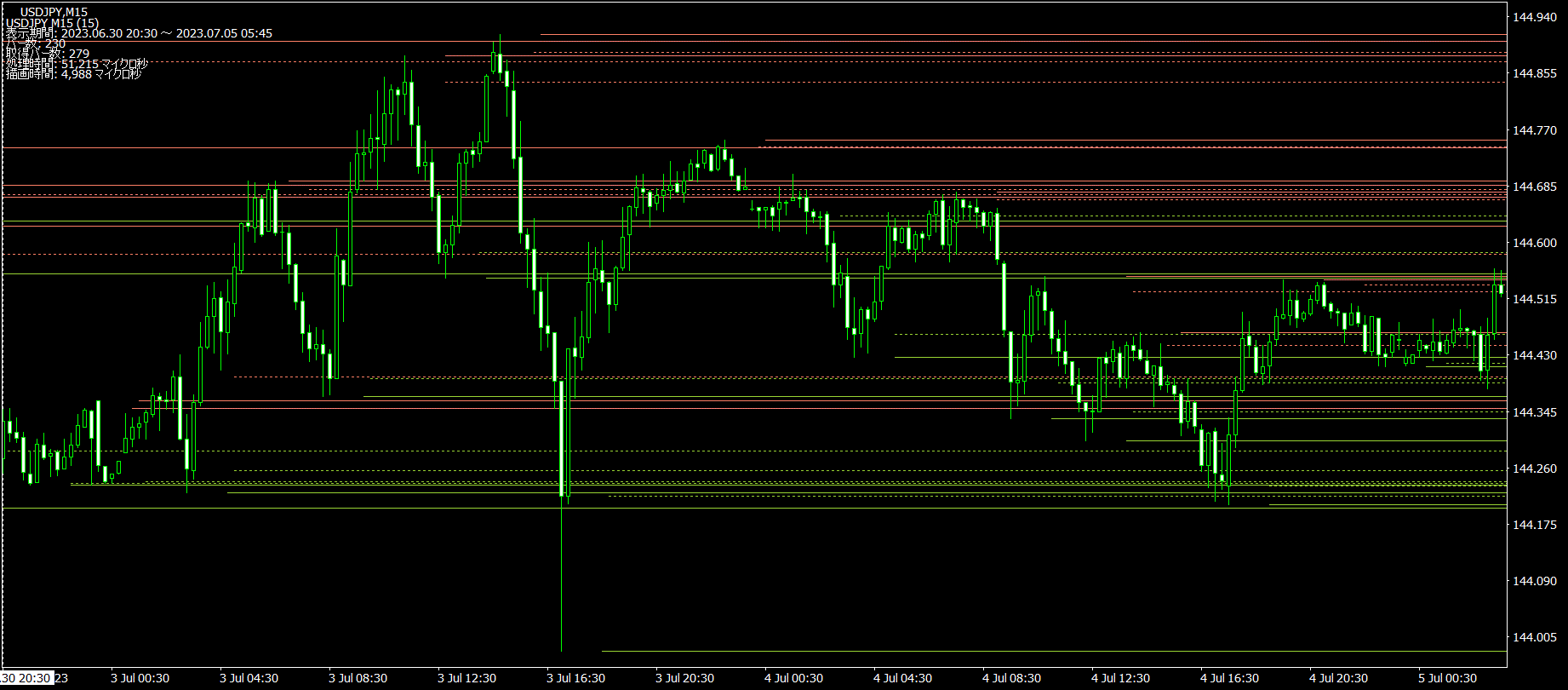Click the "3 Jul 16:30" time label

[576, 679]
